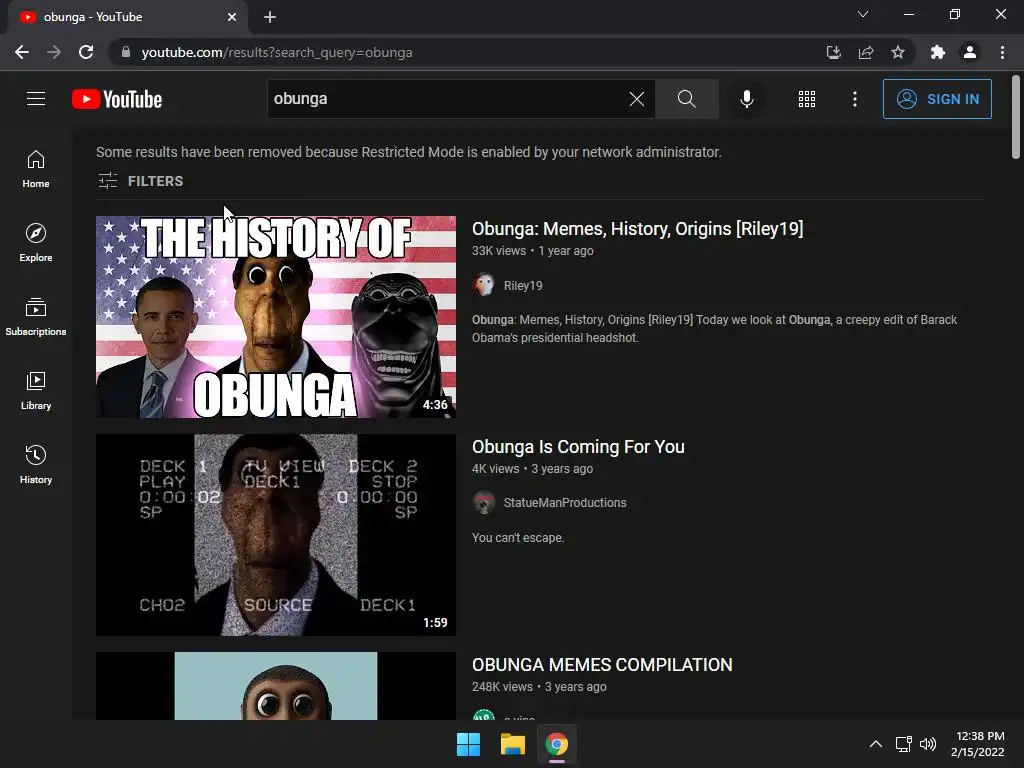The height and width of the screenshot is (768, 1024).
Task: Go back with browser back arrow
Action: 22,52
